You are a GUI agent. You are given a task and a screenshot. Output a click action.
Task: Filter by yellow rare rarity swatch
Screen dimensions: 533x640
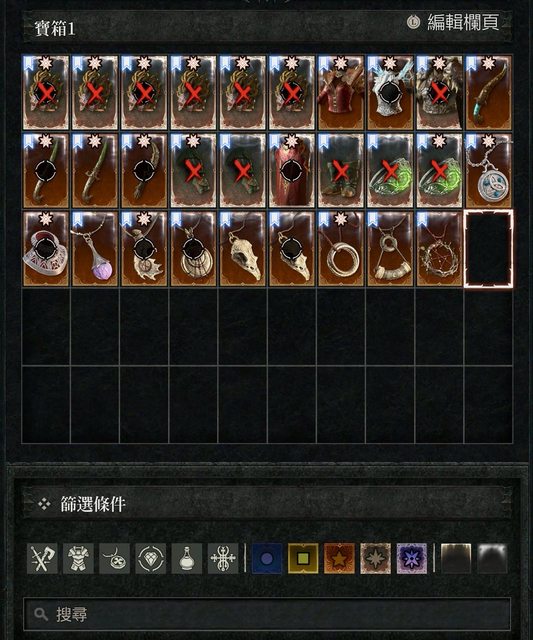pyautogui.click(x=303, y=558)
